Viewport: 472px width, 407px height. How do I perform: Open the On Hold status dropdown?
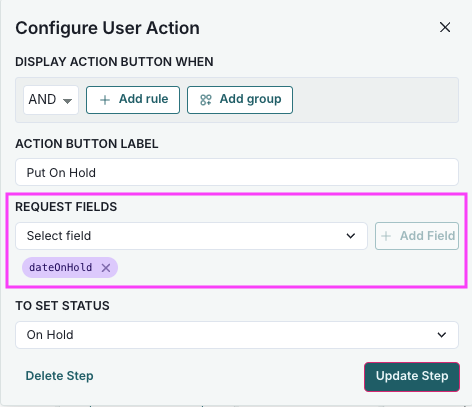tap(237, 335)
